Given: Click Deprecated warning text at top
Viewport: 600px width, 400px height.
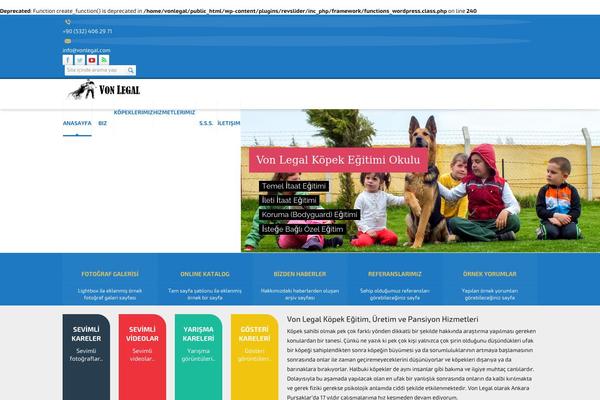Looking at the screenshot, I should [238, 11].
